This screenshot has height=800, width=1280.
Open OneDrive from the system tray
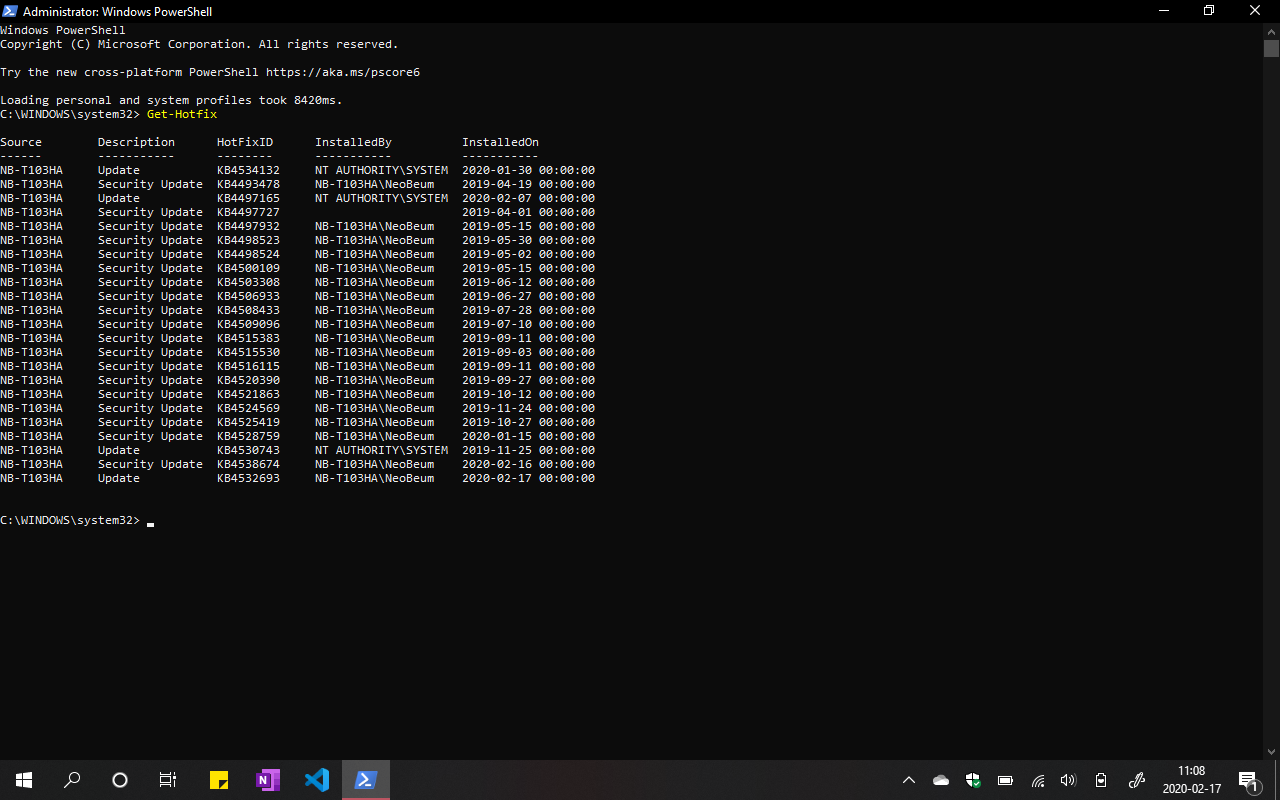pos(940,780)
